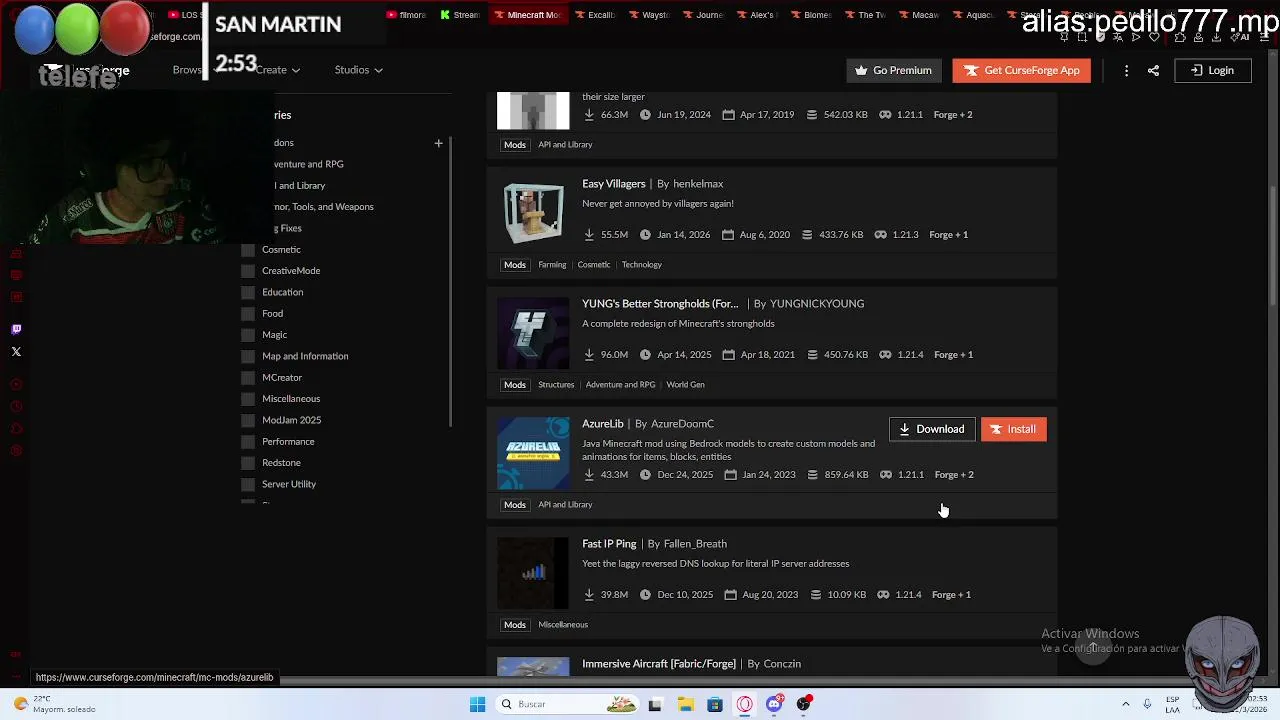Viewport: 1280px width, 720px height.
Task: Check the Redstone category checkbox
Action: (x=248, y=463)
